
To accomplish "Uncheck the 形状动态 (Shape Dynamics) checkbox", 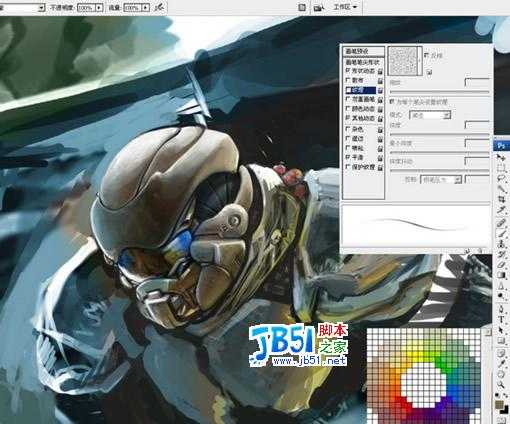I will pos(348,71).
